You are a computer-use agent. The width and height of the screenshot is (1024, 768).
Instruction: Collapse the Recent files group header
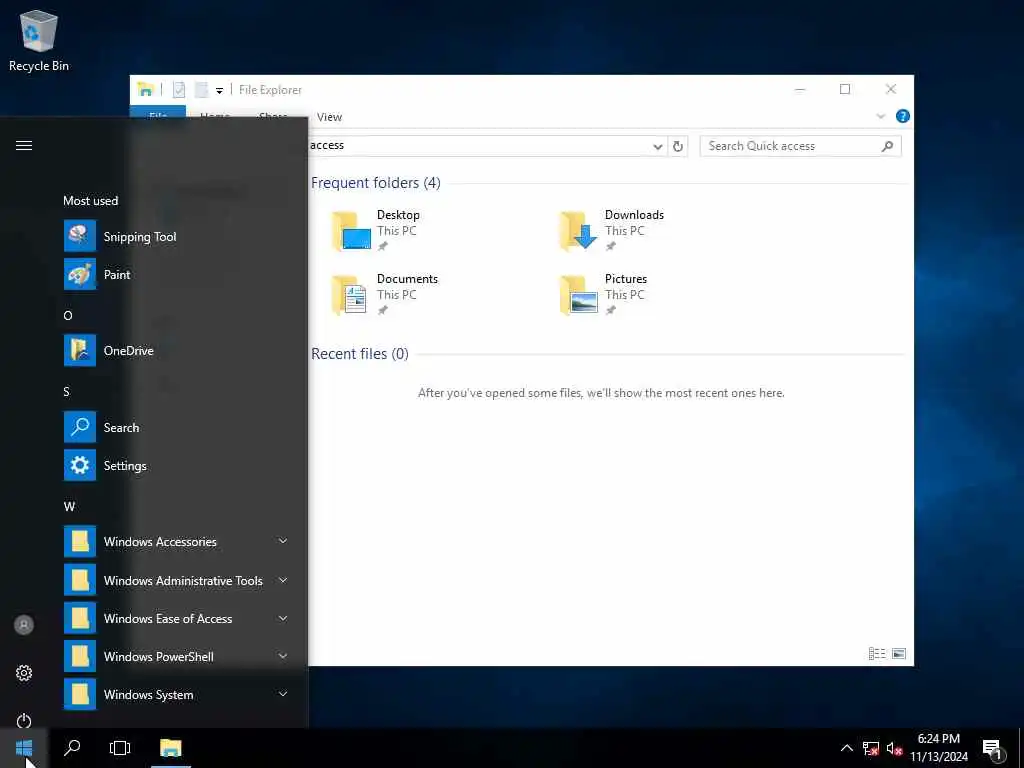pos(360,354)
